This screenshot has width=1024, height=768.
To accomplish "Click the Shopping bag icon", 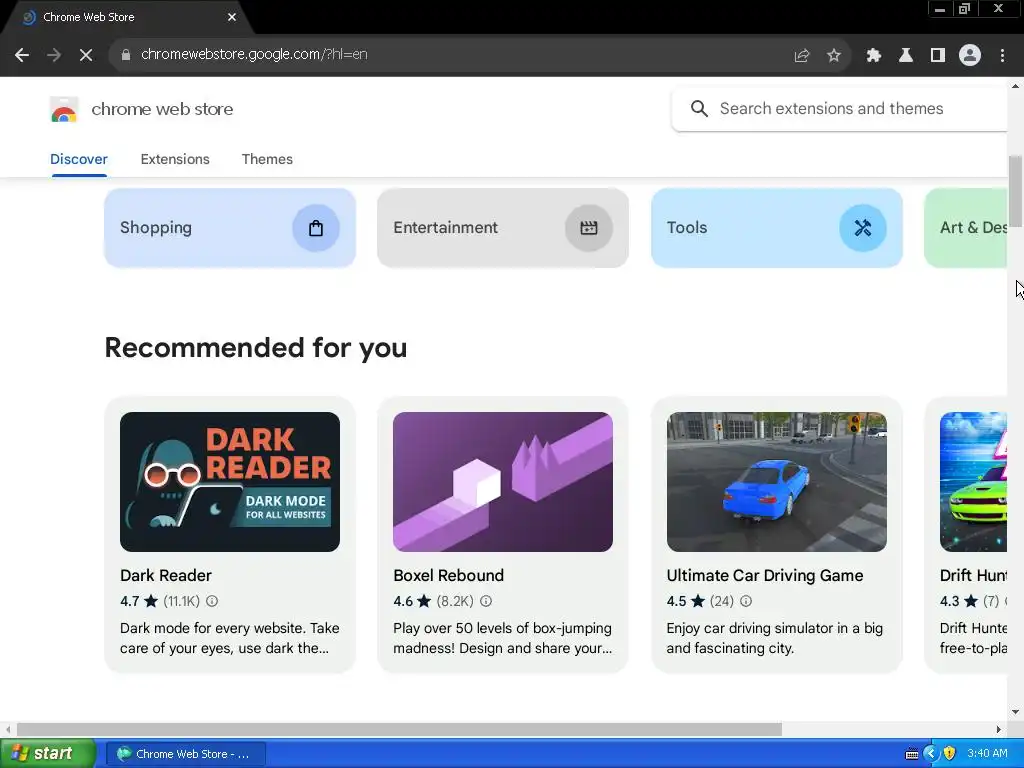I will point(316,228).
